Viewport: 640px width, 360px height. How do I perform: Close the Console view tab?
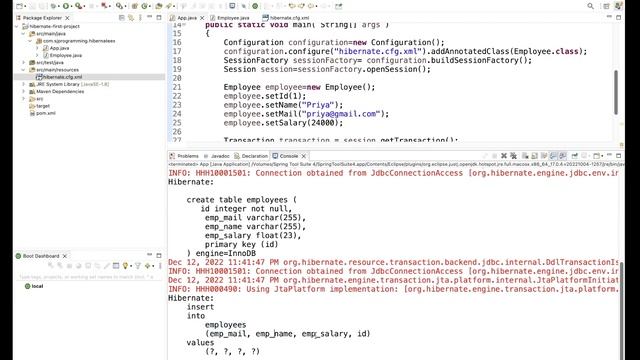[x=303, y=156]
